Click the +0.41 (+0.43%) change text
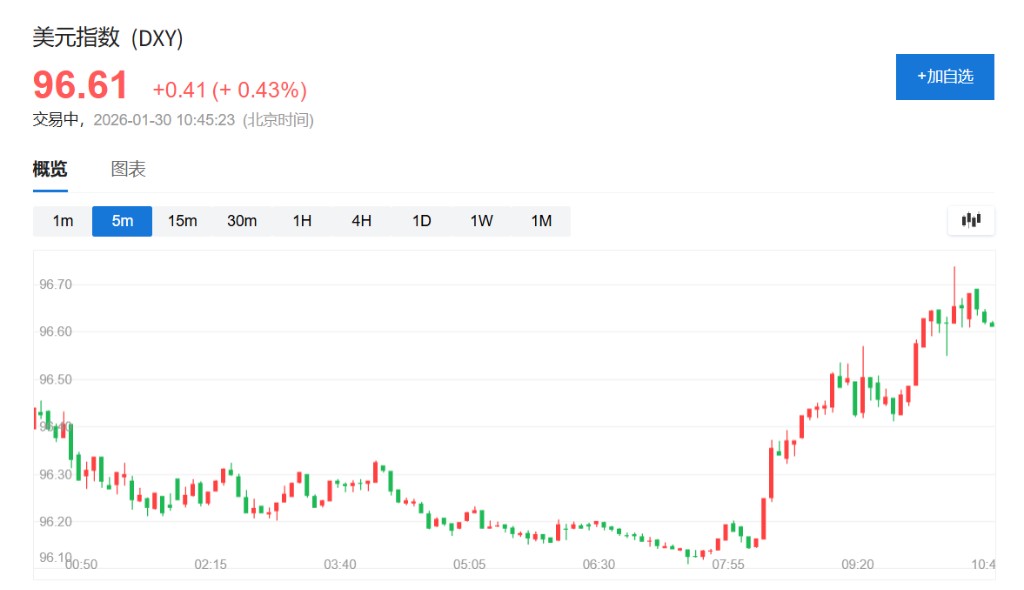This screenshot has width=1024, height=590. 229,90
